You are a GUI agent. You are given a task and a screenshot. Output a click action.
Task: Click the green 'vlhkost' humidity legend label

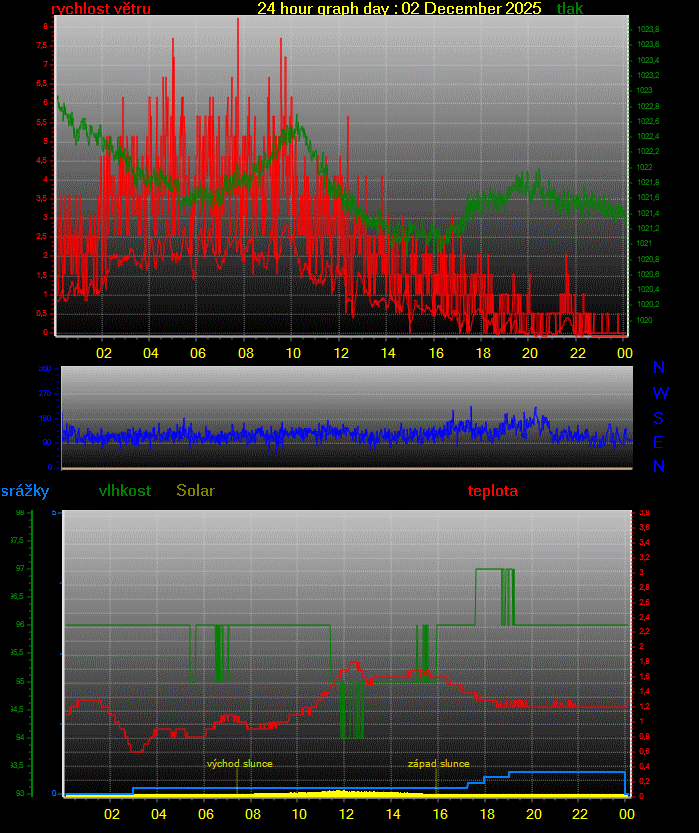(125, 491)
